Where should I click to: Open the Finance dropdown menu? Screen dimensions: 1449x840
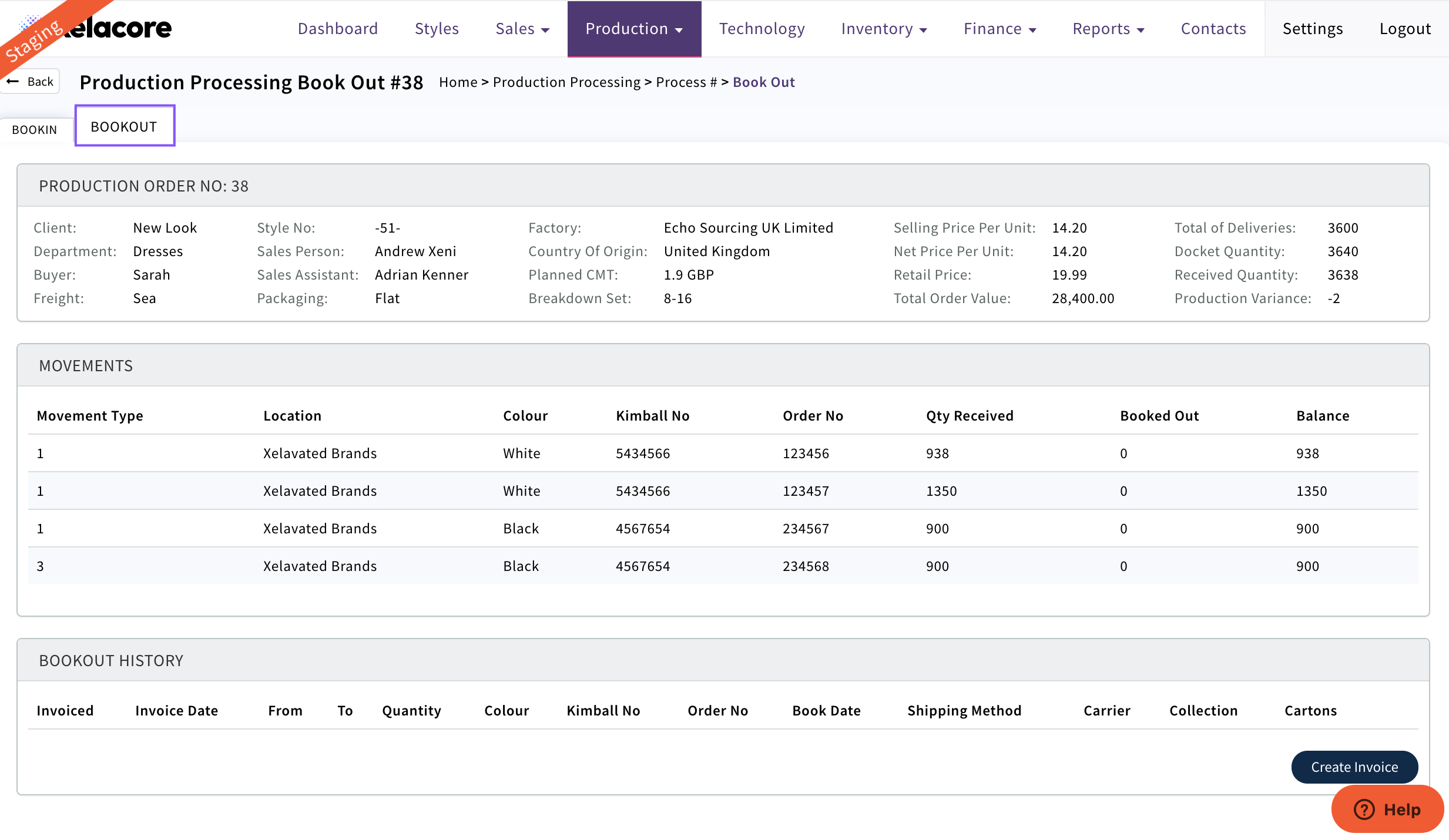pyautogui.click(x=999, y=29)
